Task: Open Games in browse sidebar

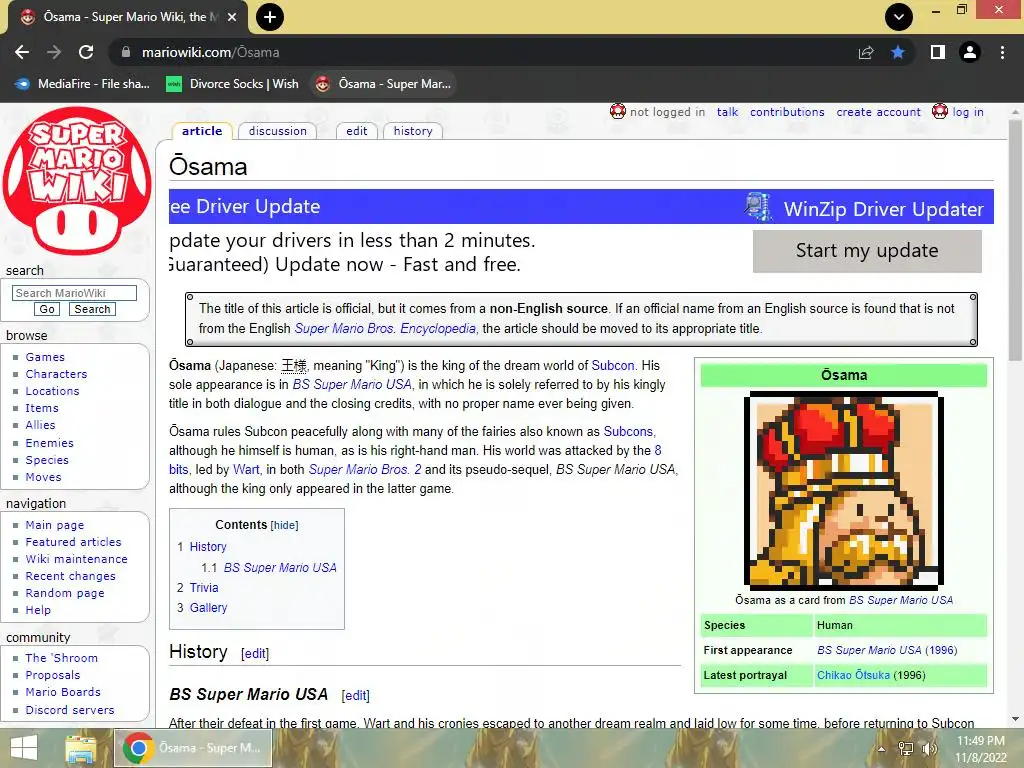Action: coord(45,357)
